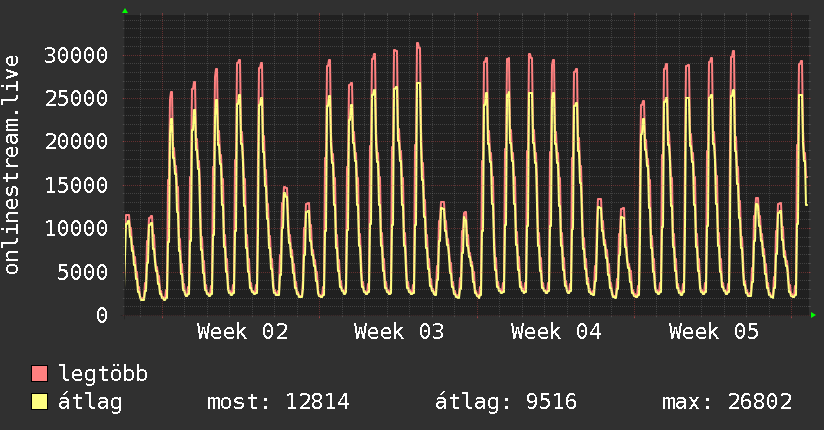Click the max: 26802 statistic

(x=727, y=402)
